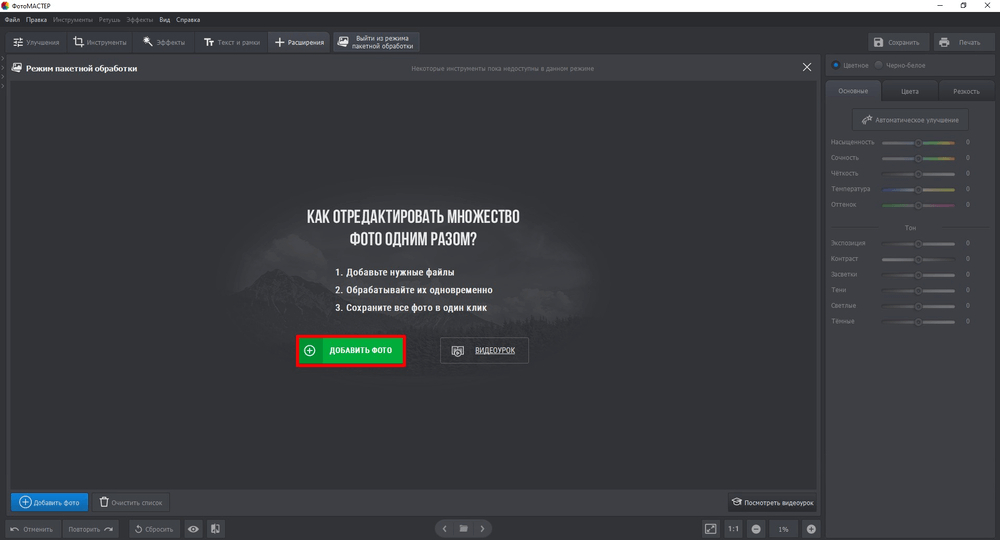
Task: Close the batch processing mode panel
Action: tap(807, 68)
